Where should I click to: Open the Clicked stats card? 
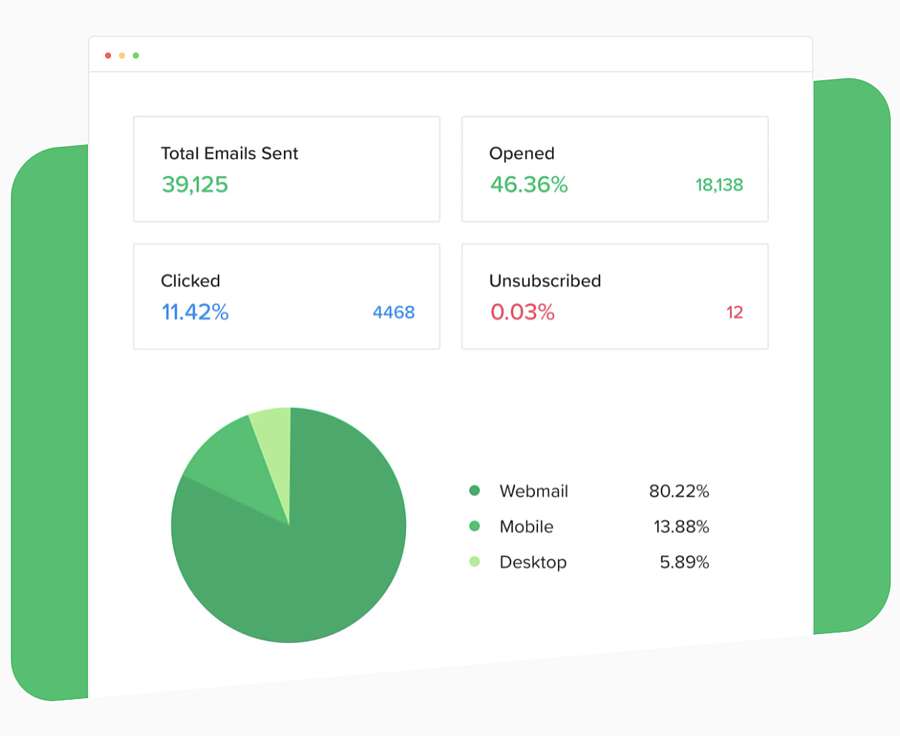pyautogui.click(x=286, y=296)
